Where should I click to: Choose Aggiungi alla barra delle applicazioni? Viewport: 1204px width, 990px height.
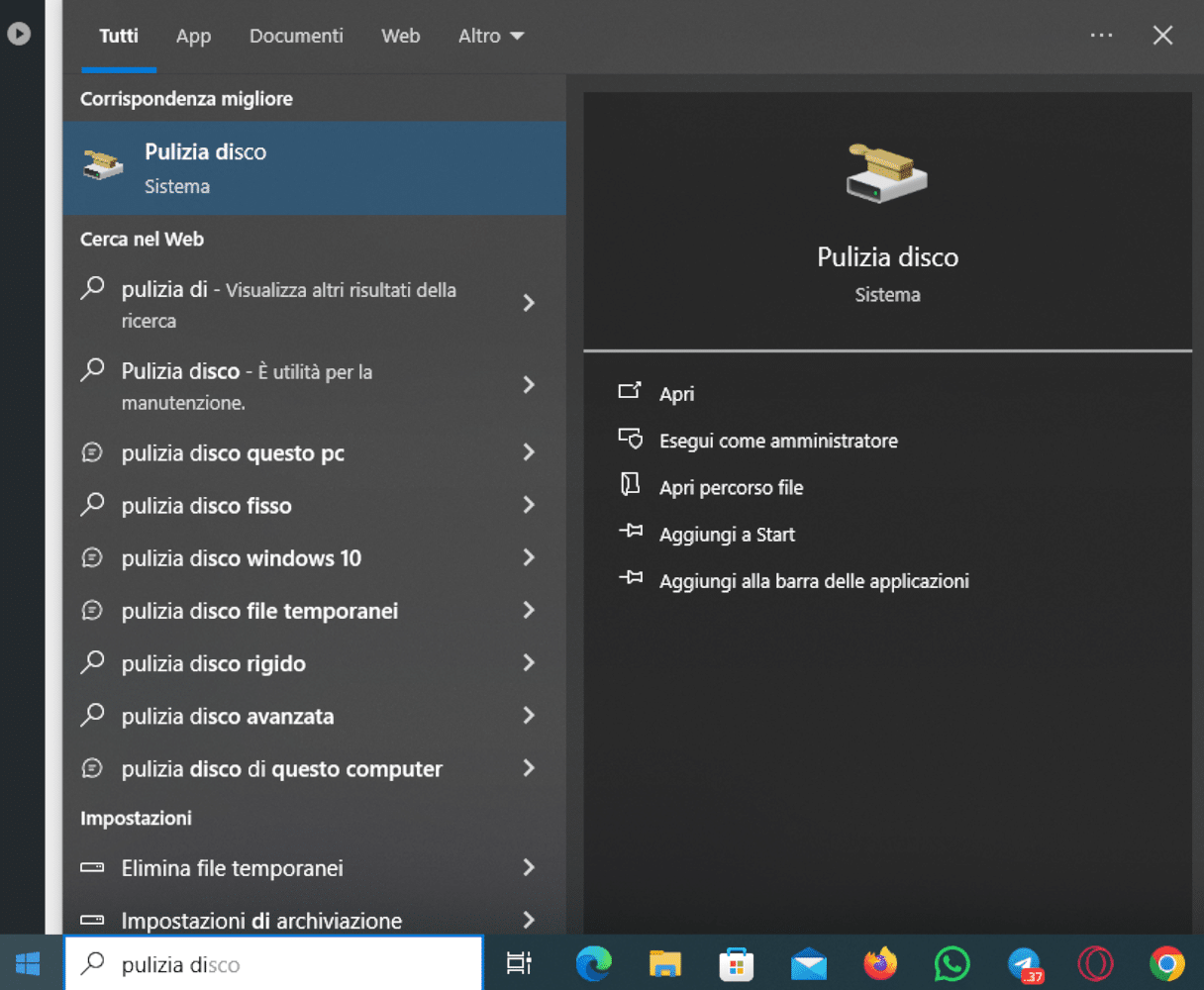click(x=814, y=581)
